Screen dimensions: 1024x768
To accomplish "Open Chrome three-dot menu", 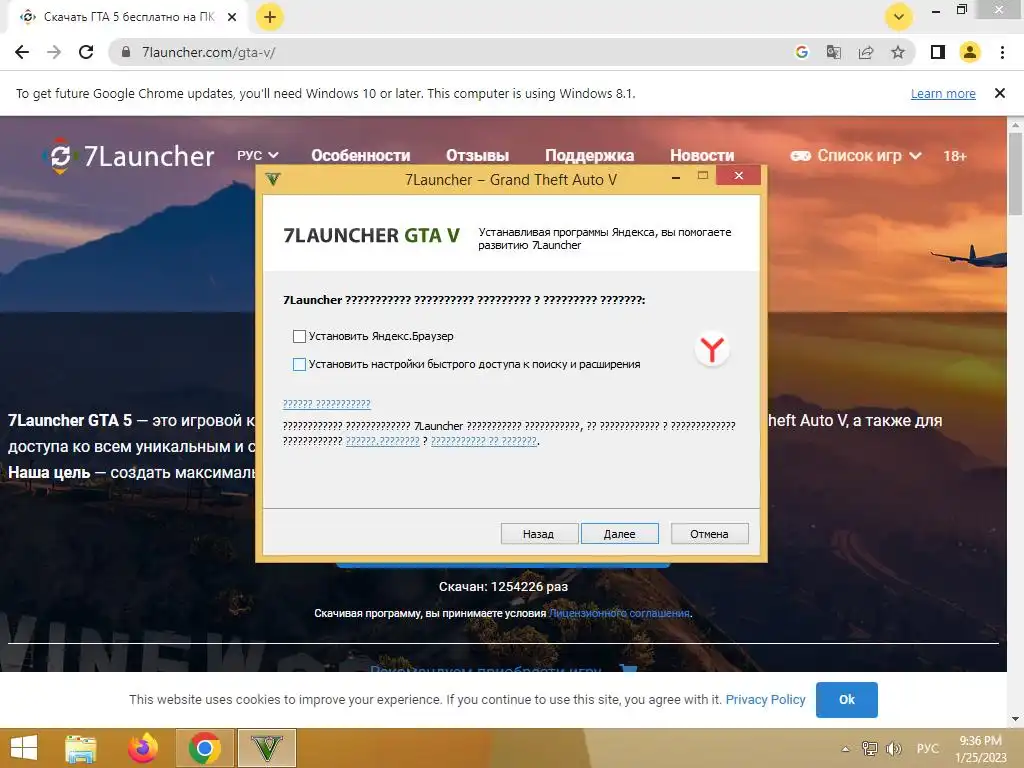I will (1002, 52).
